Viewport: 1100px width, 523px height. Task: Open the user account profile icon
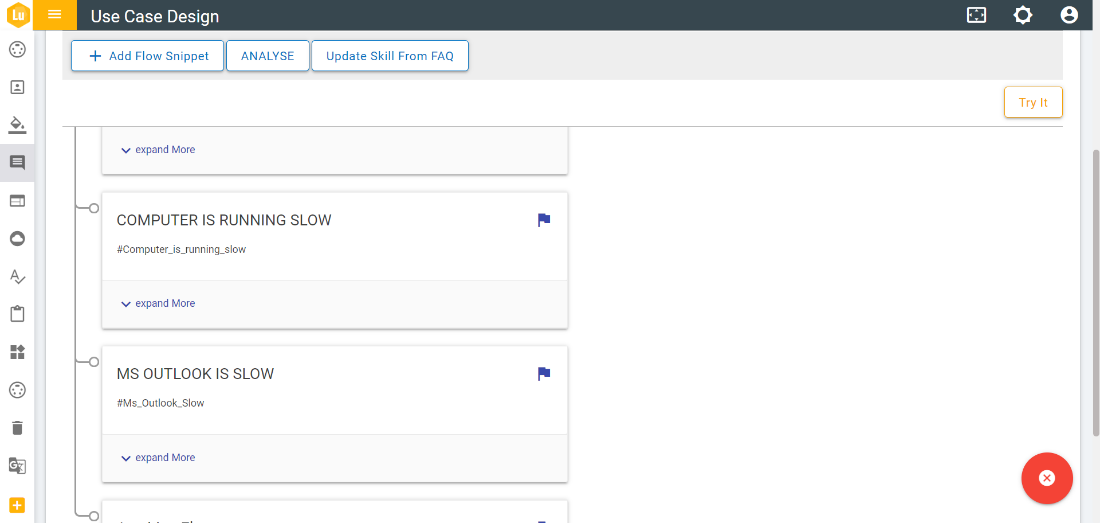coord(1069,15)
